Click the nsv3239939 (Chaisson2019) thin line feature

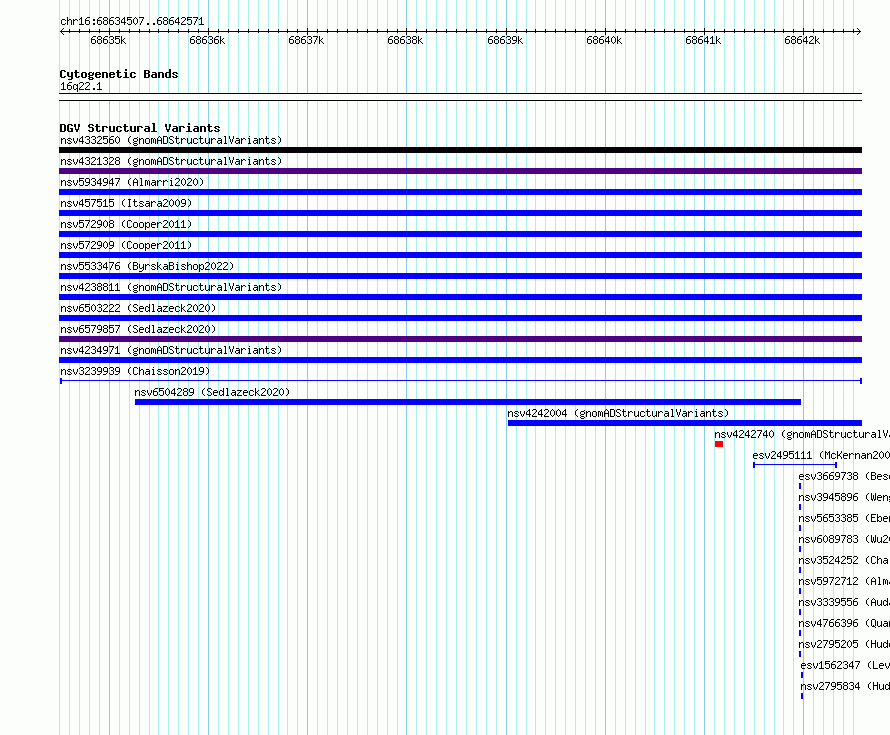pyautogui.click(x=460, y=381)
